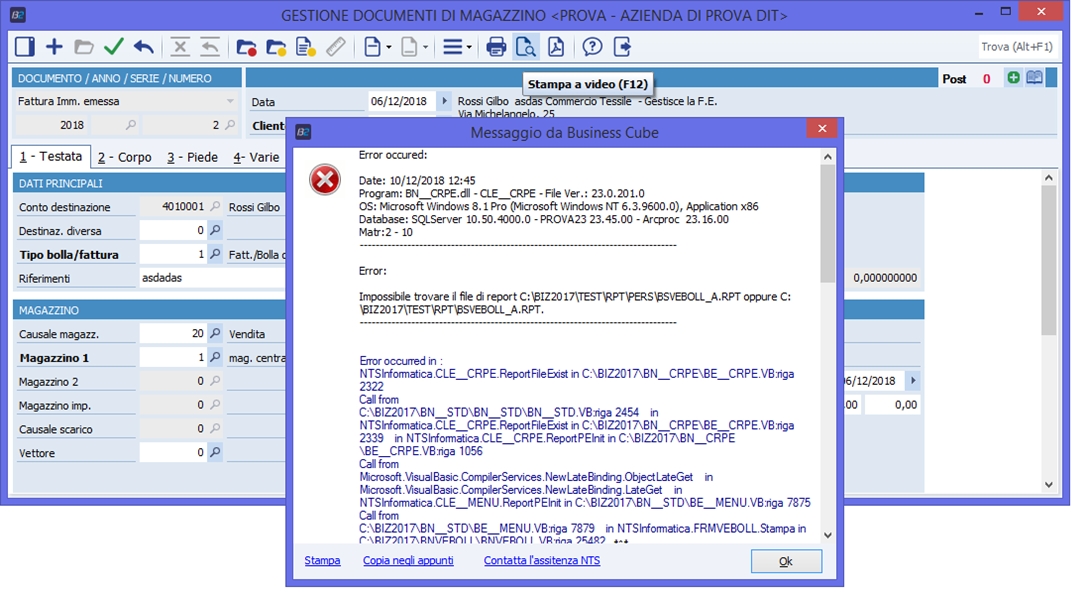This screenshot has width=1088, height=593.
Task: Click the three-lines menu icon in toolbar
Action: click(452, 47)
